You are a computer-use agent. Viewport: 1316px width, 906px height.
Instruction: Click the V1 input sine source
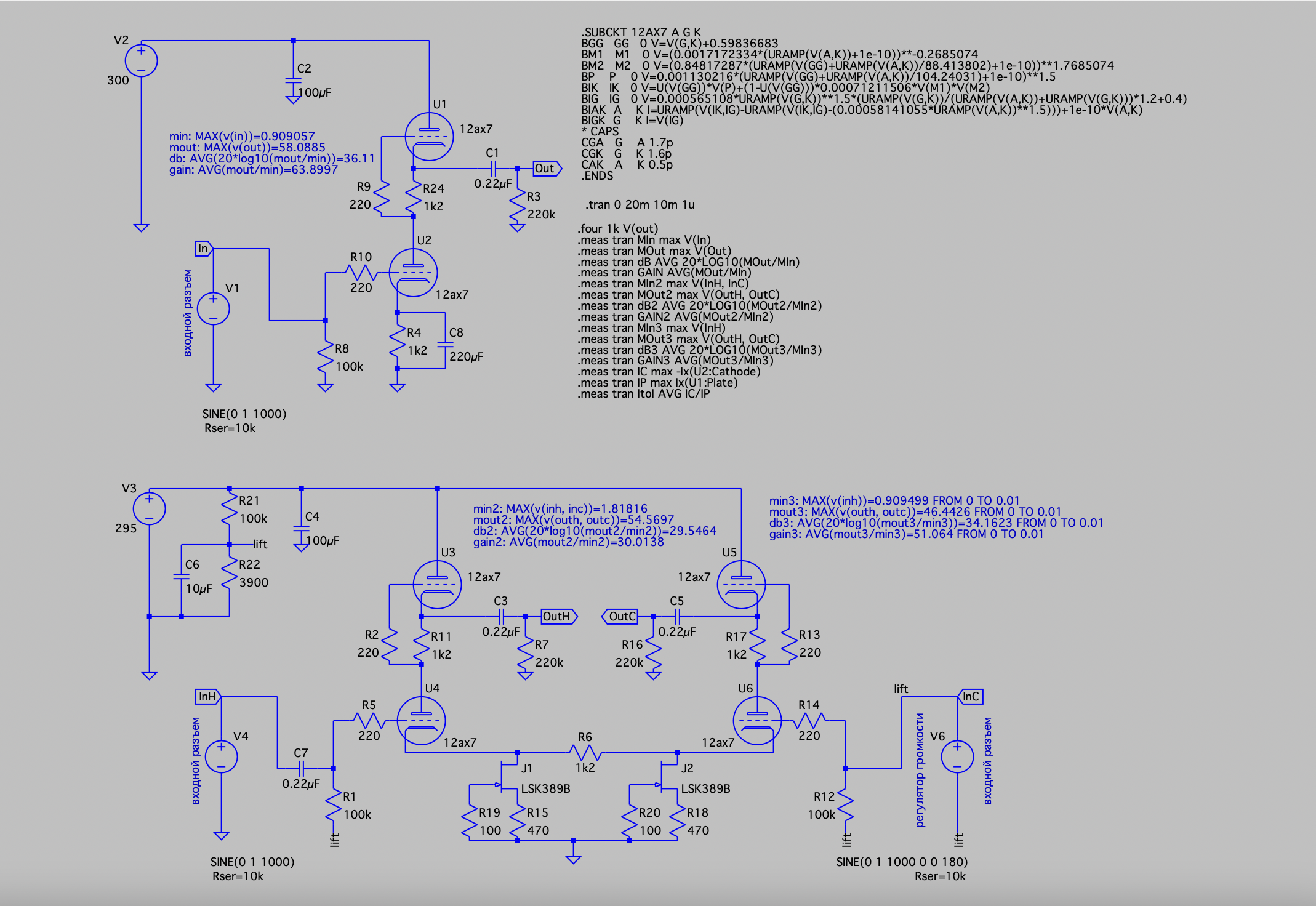[x=213, y=309]
